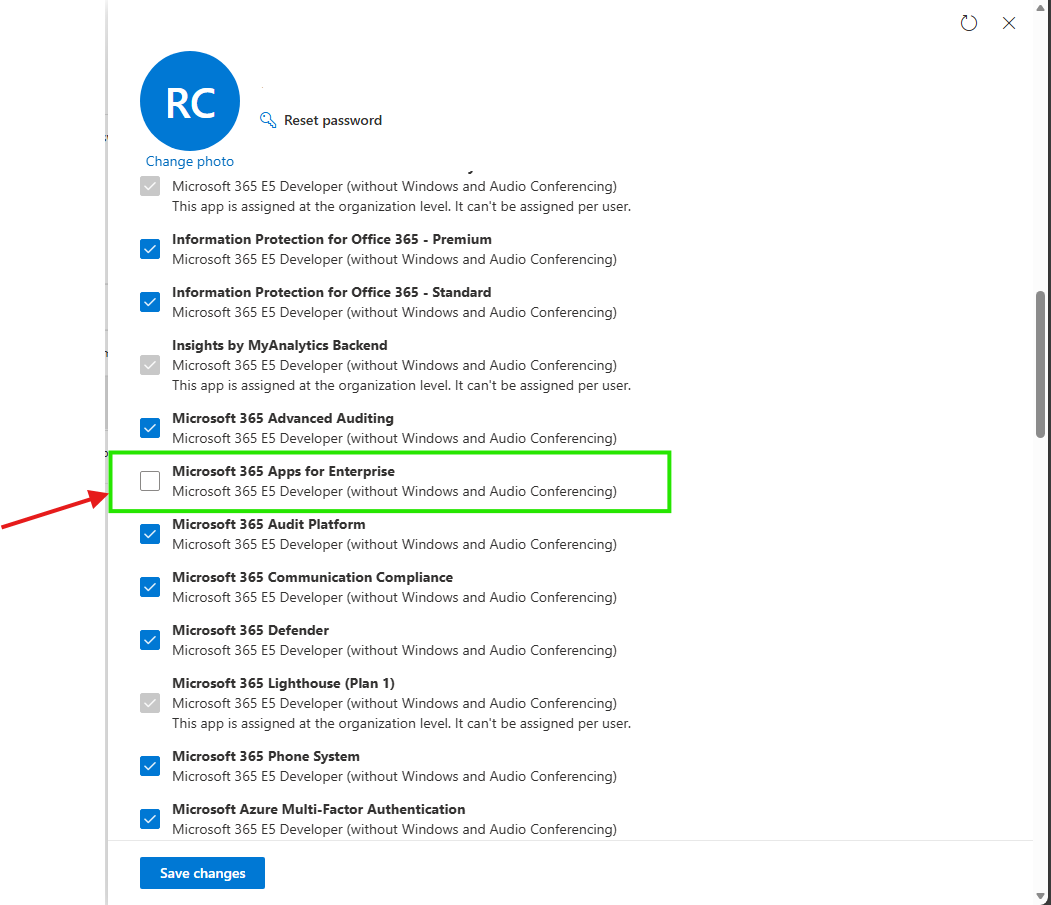
Task: Uncheck Microsoft 365 Defender
Action: 150,640
